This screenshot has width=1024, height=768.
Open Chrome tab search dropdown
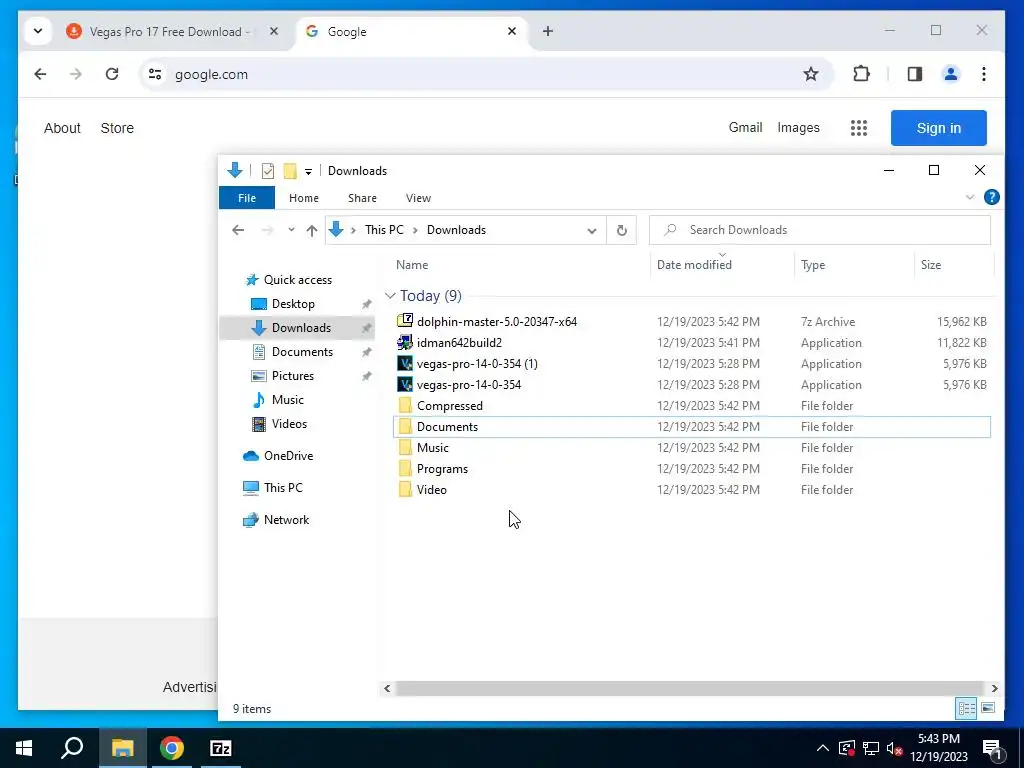pos(38,31)
